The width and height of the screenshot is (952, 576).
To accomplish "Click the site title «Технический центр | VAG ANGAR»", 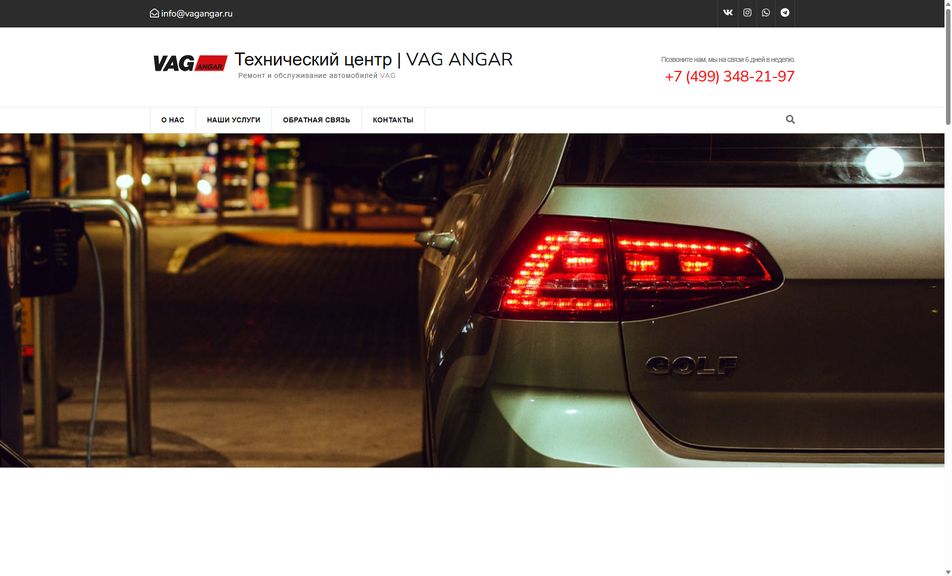I will click(373, 59).
